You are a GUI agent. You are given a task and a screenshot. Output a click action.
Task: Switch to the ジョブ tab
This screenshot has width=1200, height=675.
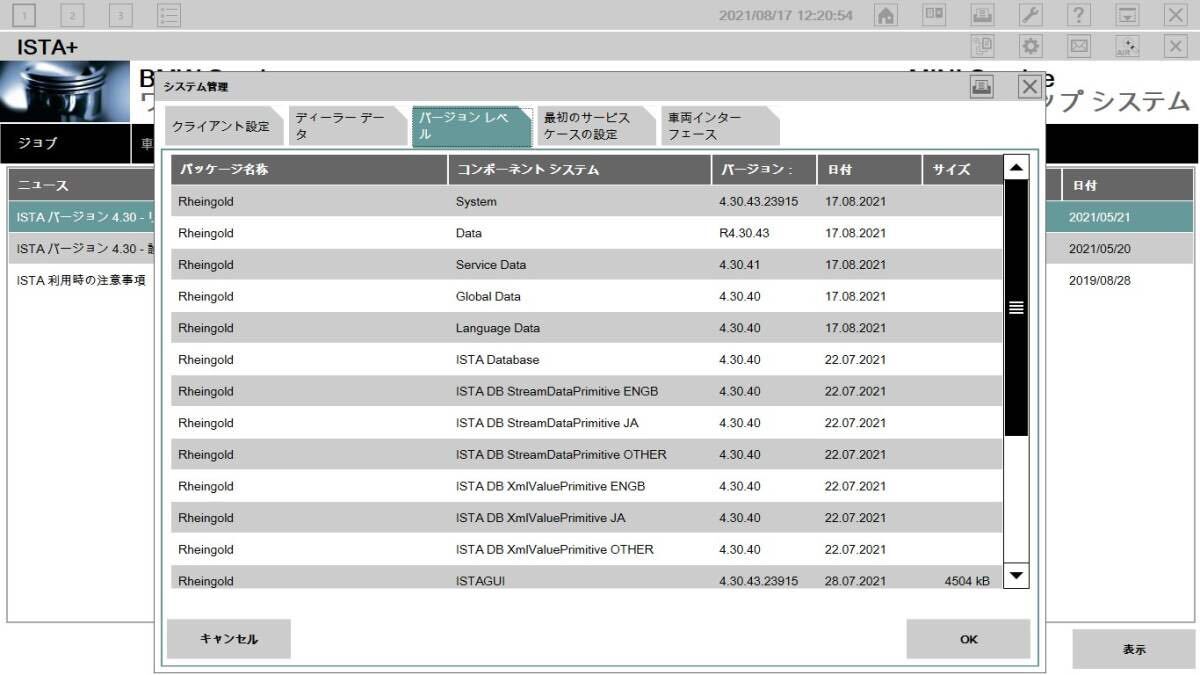pos(40,143)
